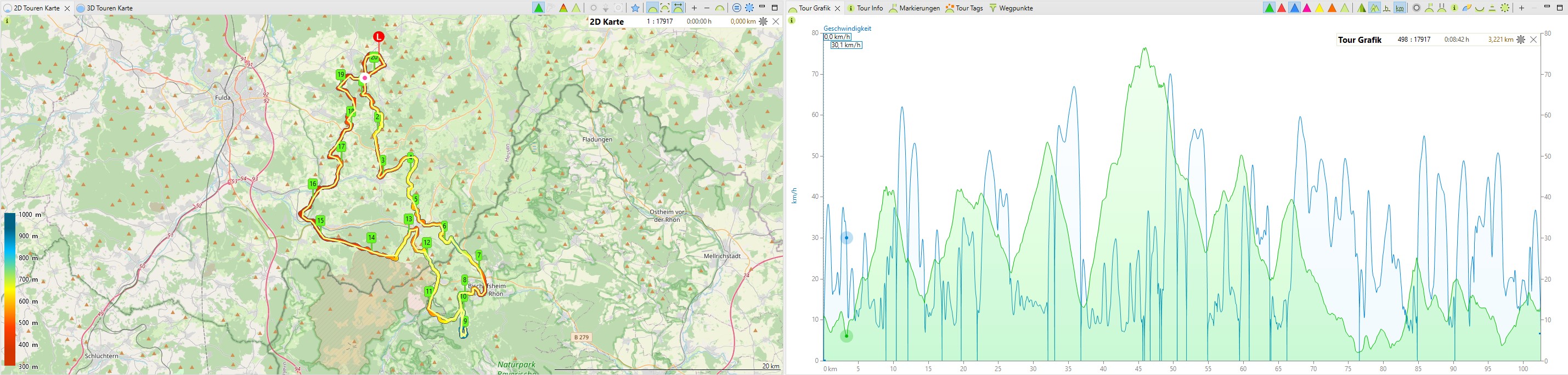The image size is (1568, 375).
Task: Click the red L marker on map
Action: (379, 37)
